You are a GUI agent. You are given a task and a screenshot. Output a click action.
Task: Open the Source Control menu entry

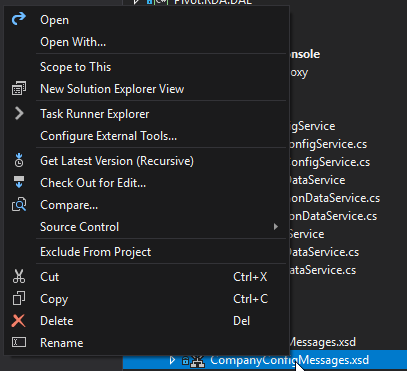[146, 227]
